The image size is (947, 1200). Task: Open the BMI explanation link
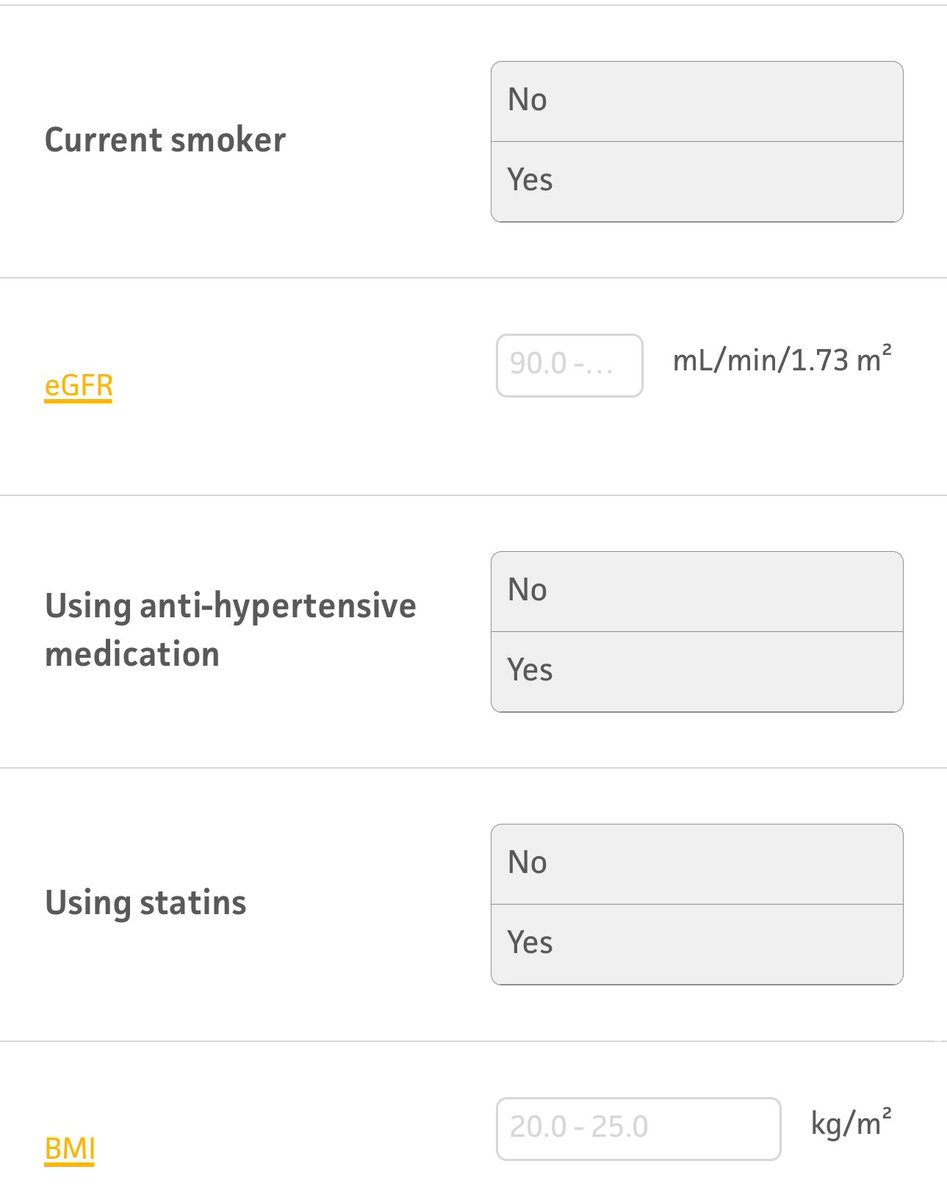pos(69,1148)
